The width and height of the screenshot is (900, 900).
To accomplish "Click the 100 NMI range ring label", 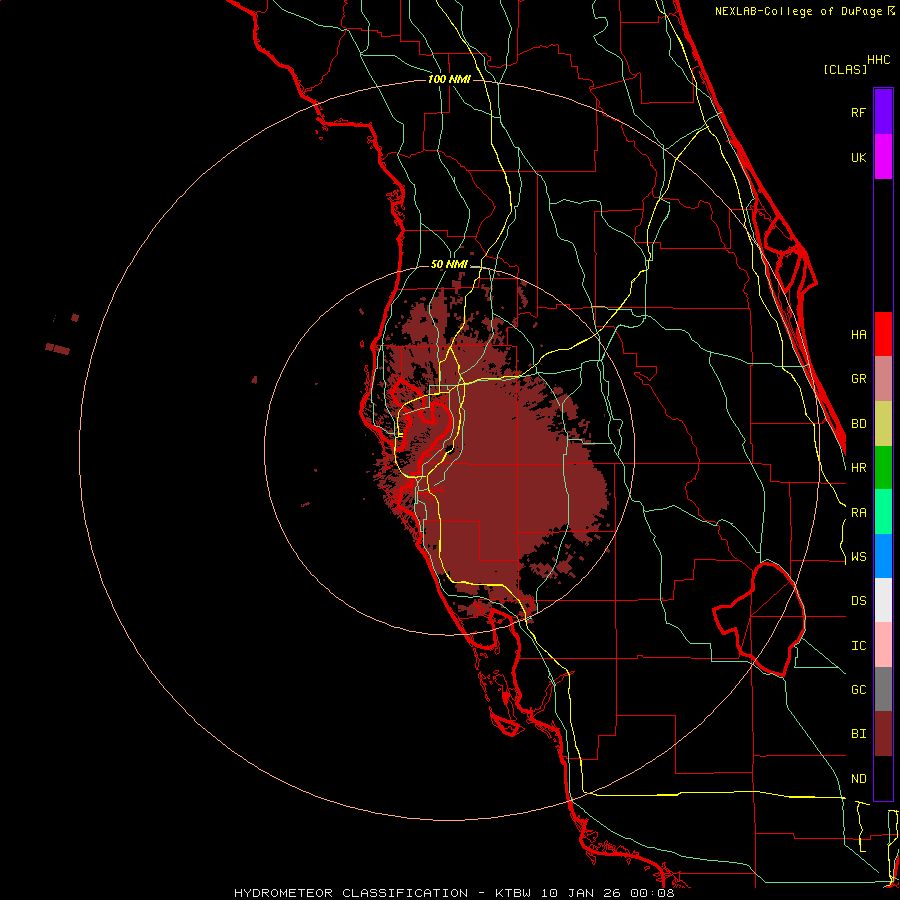I will [x=449, y=79].
